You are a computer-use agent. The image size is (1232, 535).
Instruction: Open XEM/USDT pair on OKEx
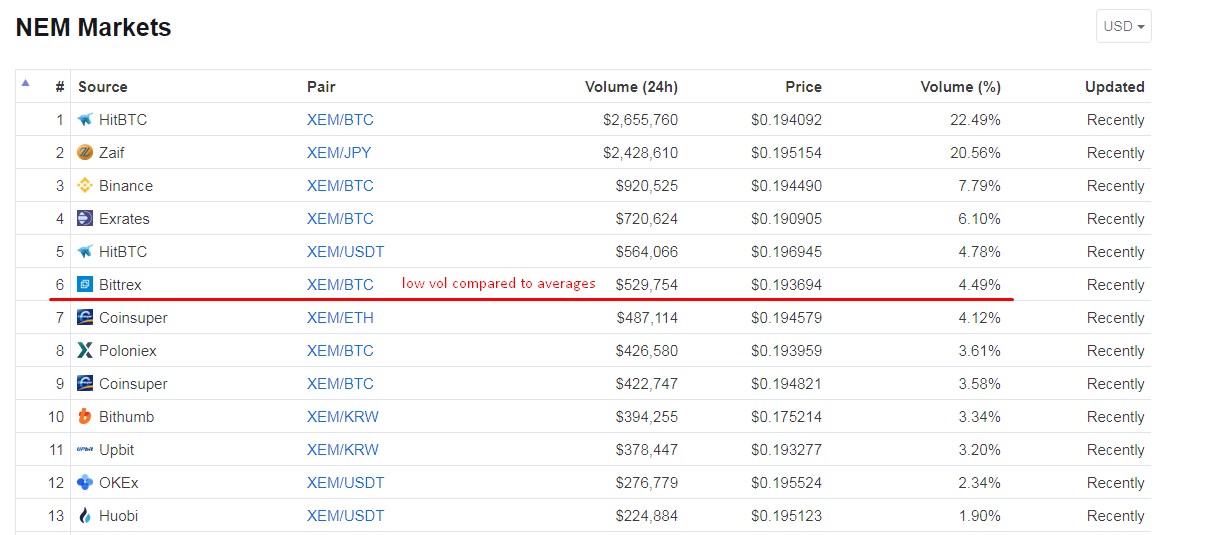click(x=345, y=483)
